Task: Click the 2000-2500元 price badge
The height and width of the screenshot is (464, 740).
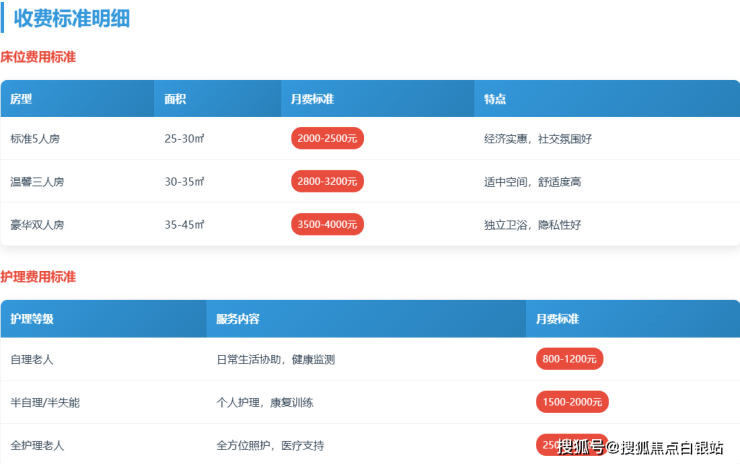Action: point(327,139)
